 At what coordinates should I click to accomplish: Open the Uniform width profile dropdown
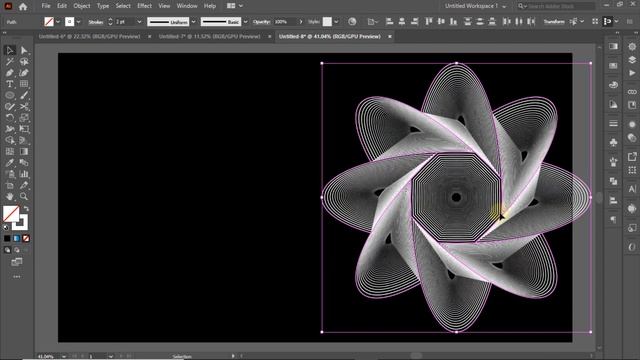click(193, 22)
